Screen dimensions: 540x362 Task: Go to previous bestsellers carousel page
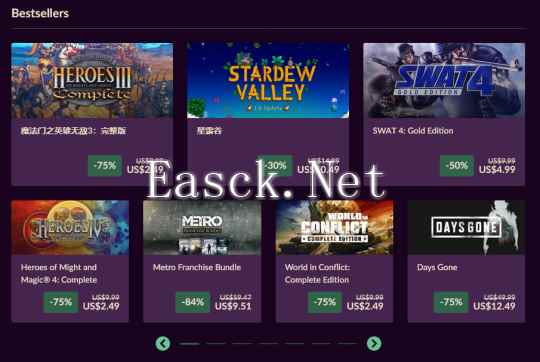[163, 343]
